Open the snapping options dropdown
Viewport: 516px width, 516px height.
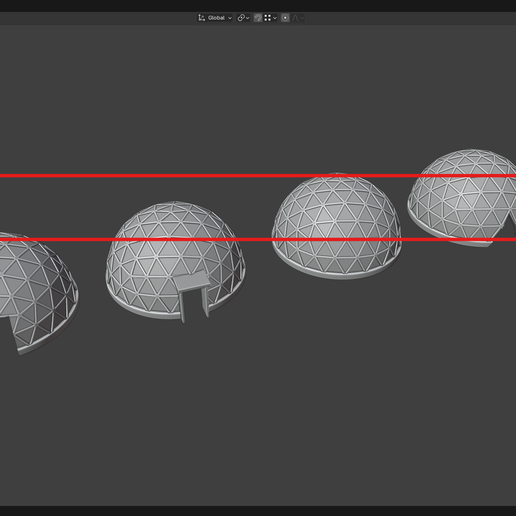[270, 18]
